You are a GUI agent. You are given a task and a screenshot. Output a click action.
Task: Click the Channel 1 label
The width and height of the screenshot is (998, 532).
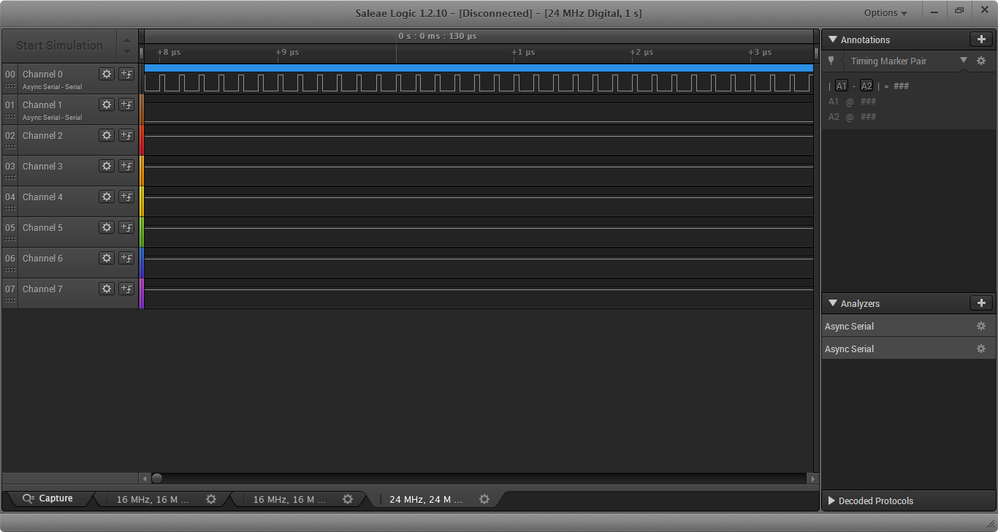pyautogui.click(x=42, y=104)
